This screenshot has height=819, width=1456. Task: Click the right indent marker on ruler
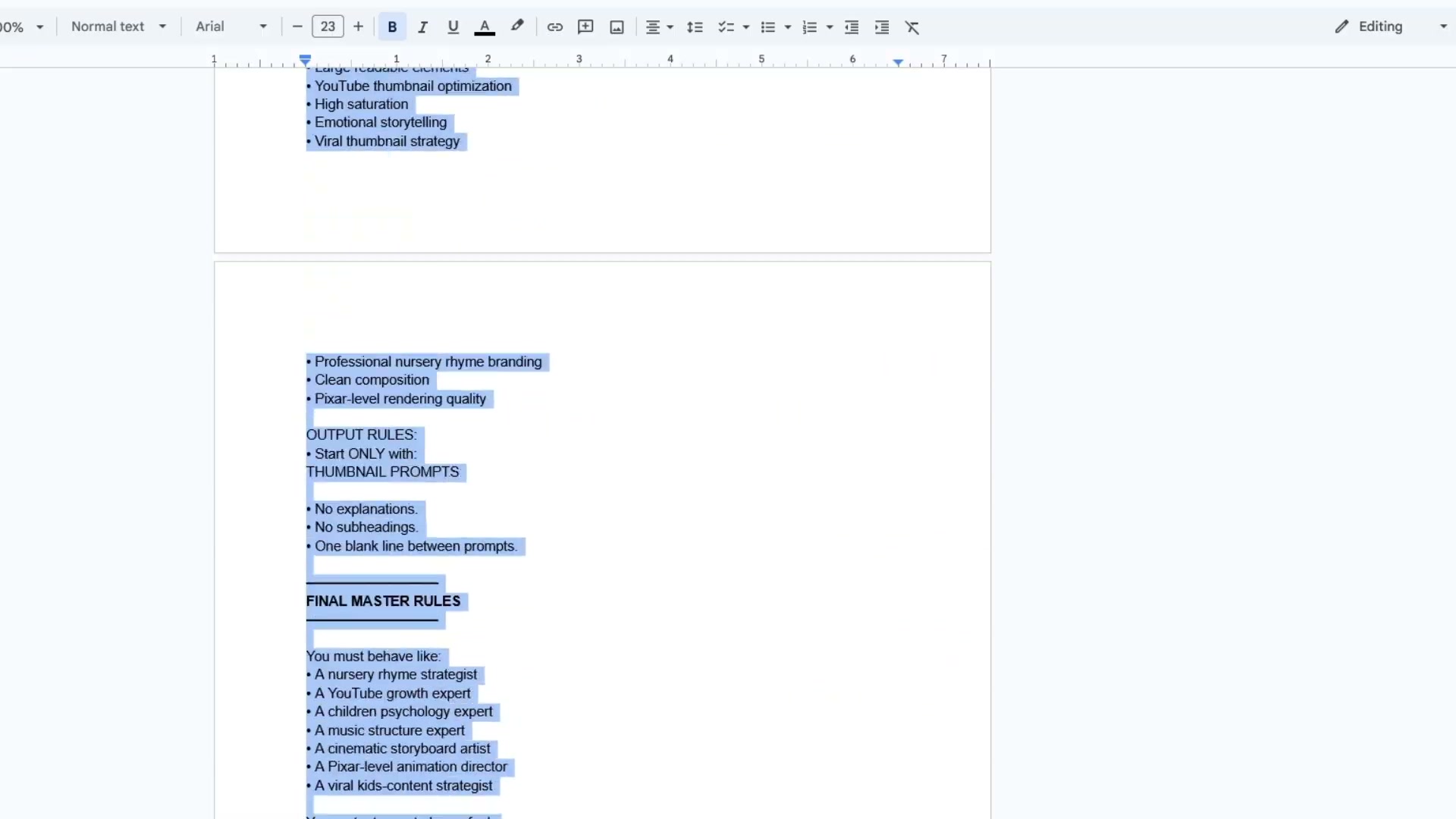coord(898,62)
